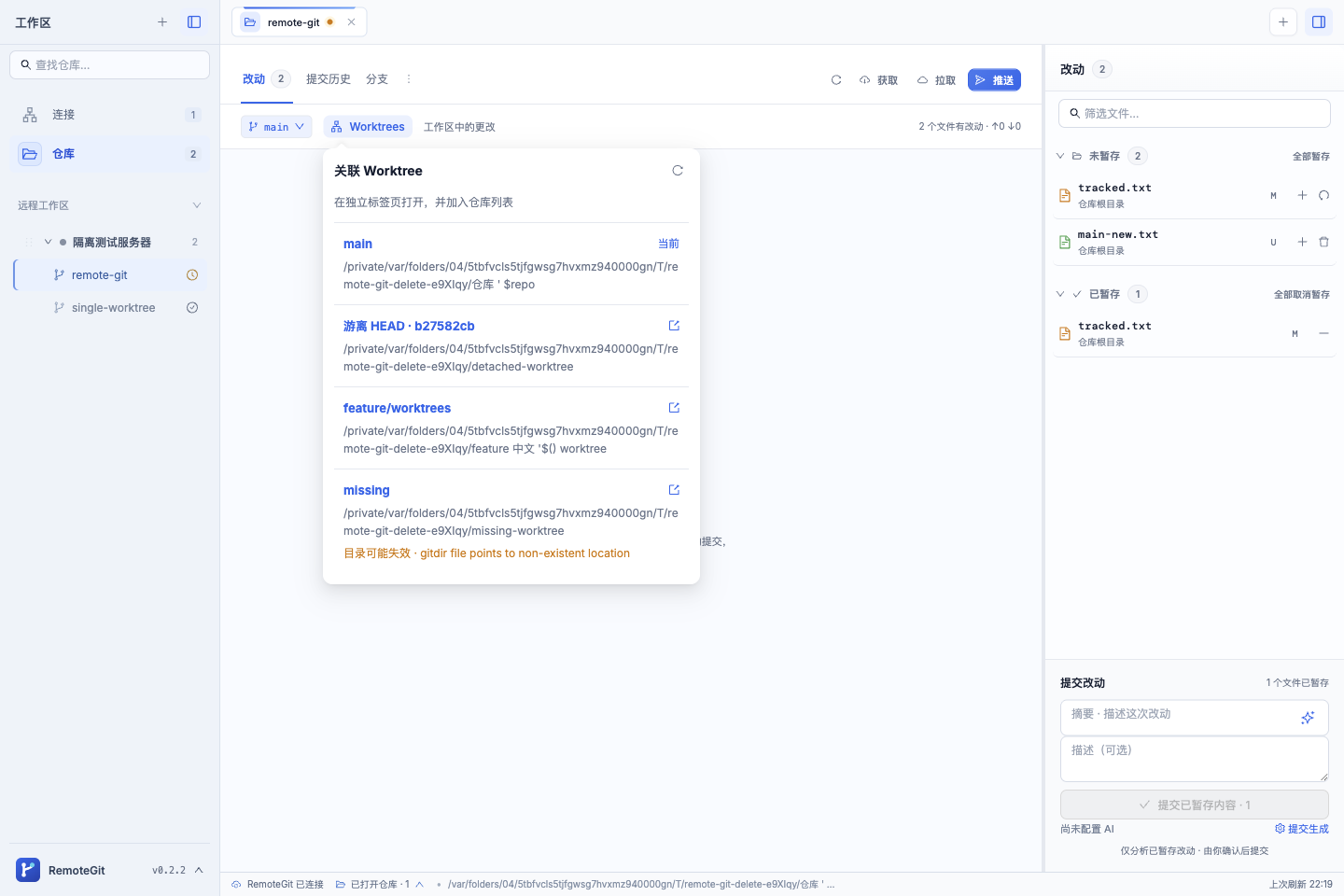Select the main-new.txt file row
The height and width of the screenshot is (896, 1344).
pyautogui.click(x=1195, y=242)
